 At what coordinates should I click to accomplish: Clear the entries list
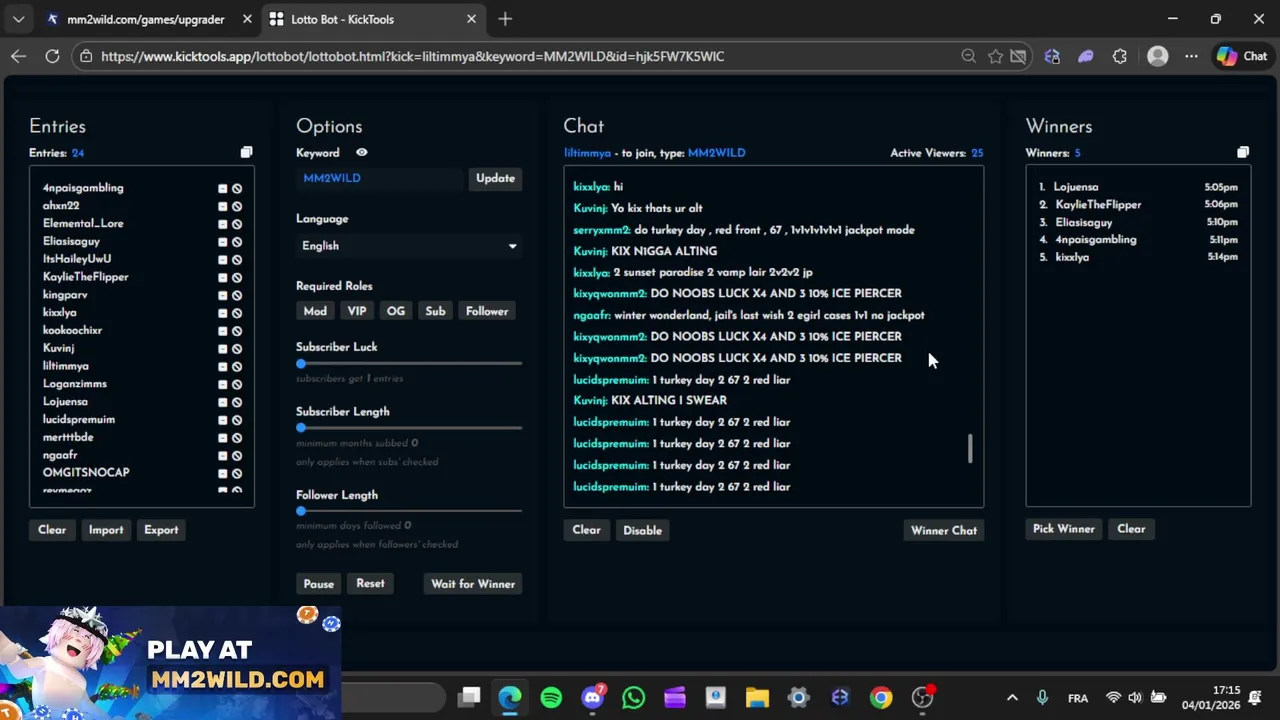[52, 530]
